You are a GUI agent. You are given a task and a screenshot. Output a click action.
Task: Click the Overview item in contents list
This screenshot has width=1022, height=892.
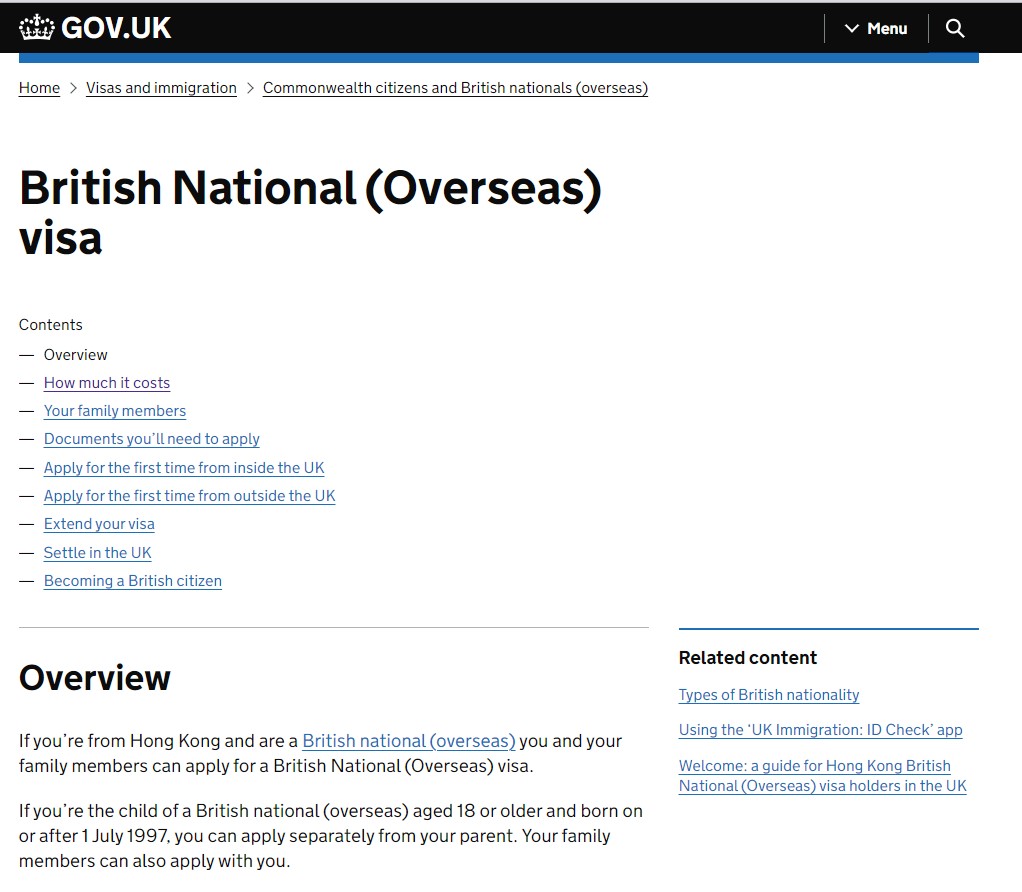pos(76,355)
